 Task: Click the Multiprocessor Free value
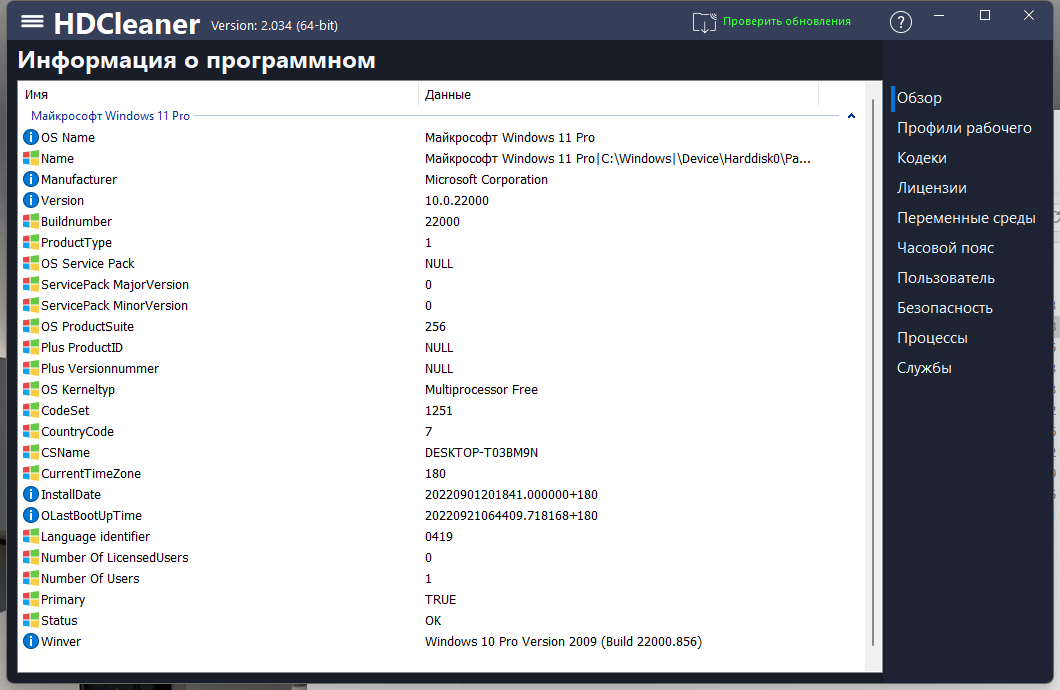[x=481, y=389]
